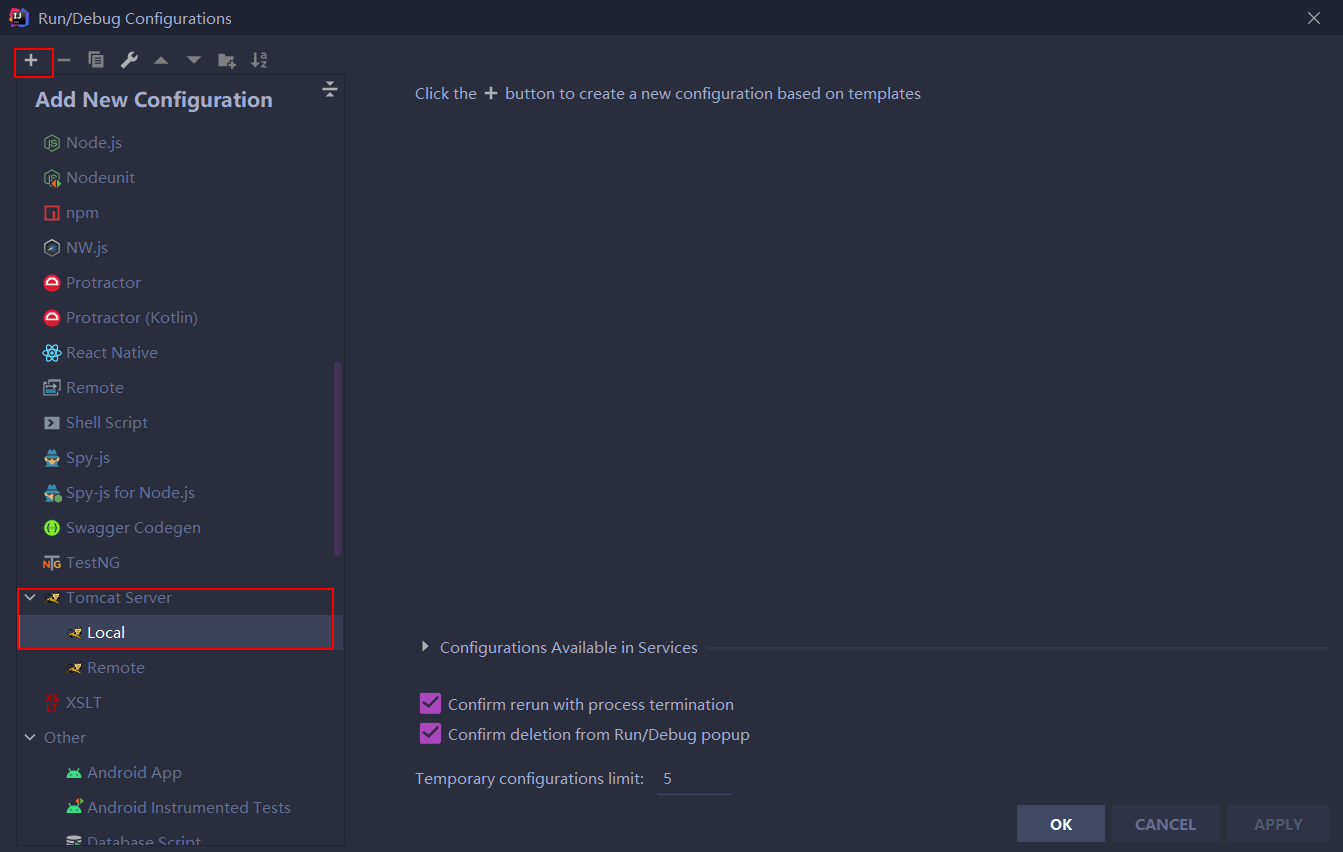Screen dimensions: 1343x852
Task: Click the Move Down arrow icon
Action: tap(194, 60)
